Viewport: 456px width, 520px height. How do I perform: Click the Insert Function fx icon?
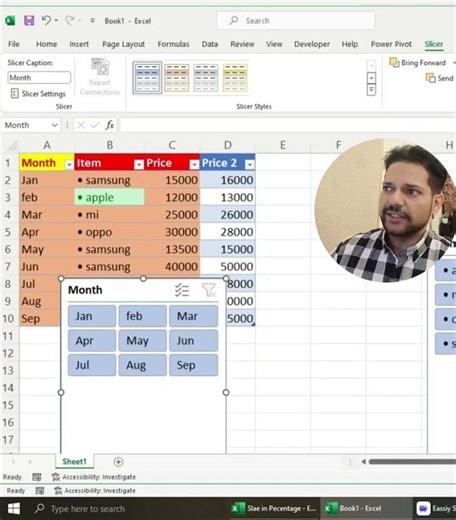(110, 125)
